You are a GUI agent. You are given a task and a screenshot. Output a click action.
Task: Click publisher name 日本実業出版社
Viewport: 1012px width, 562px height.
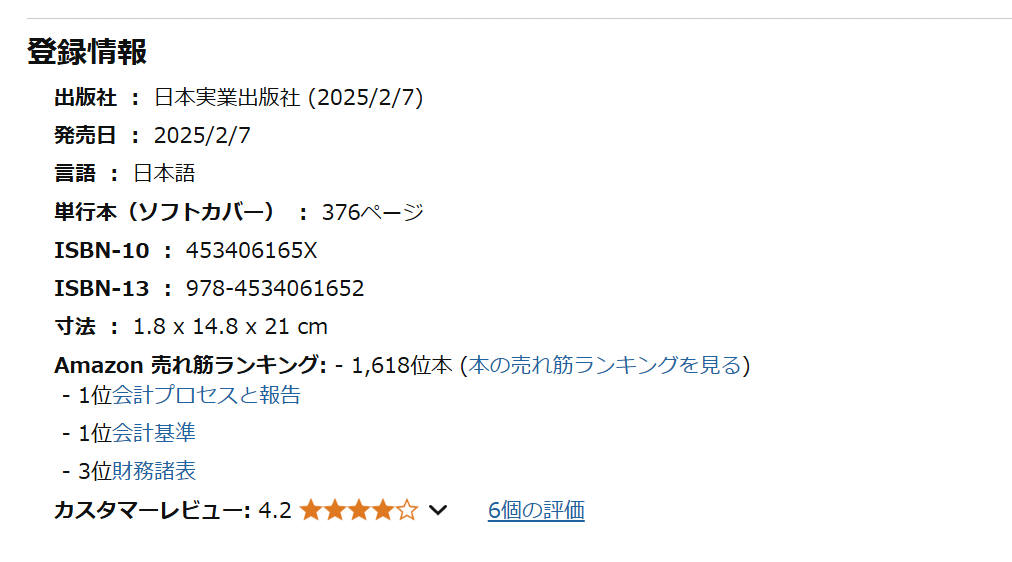click(x=228, y=98)
